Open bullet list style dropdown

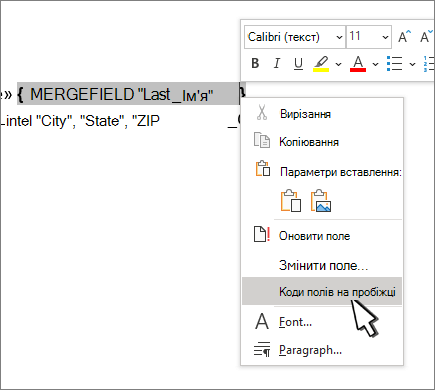click(412, 64)
